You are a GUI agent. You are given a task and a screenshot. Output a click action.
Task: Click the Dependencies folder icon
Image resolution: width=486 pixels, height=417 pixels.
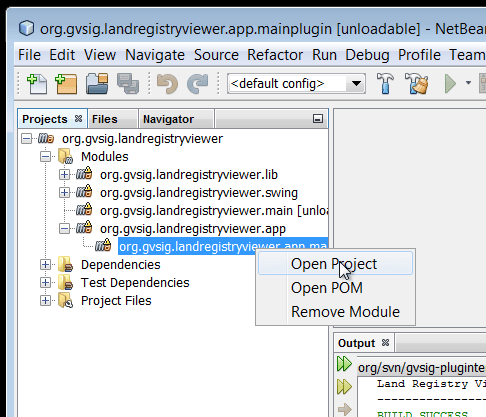(65, 264)
